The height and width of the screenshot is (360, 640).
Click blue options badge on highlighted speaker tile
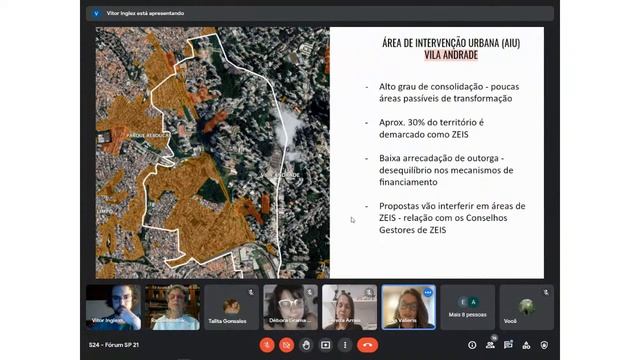pyautogui.click(x=428, y=293)
